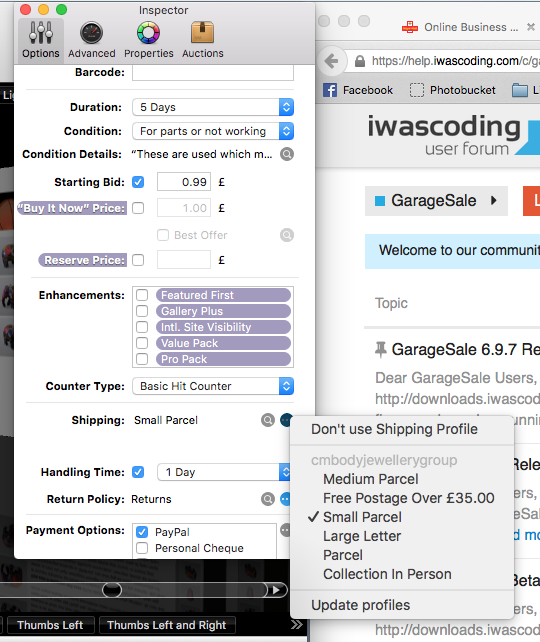The width and height of the screenshot is (540, 642).
Task: Enable the Reserve Price checkbox
Action: coord(138,260)
